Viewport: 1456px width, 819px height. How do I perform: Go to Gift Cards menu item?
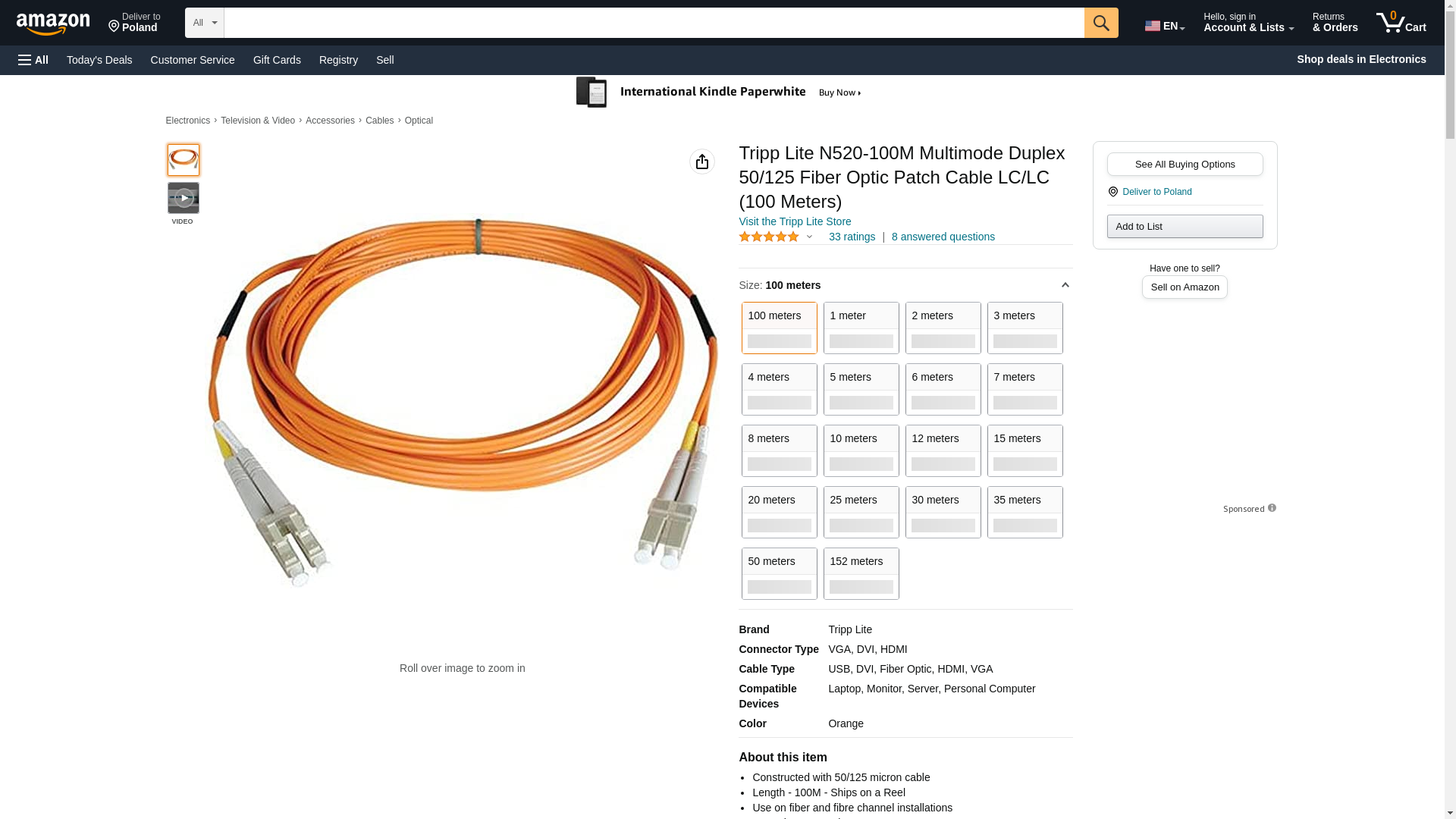pos(277,60)
